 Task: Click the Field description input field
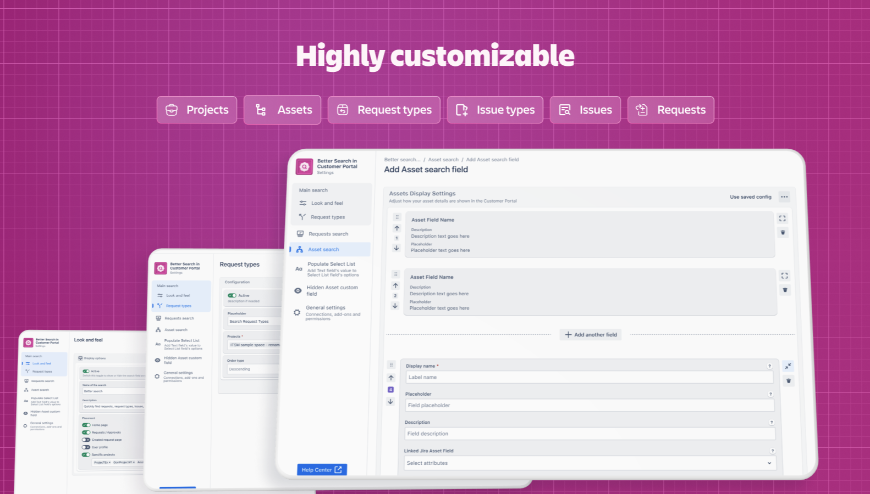[x=590, y=433]
